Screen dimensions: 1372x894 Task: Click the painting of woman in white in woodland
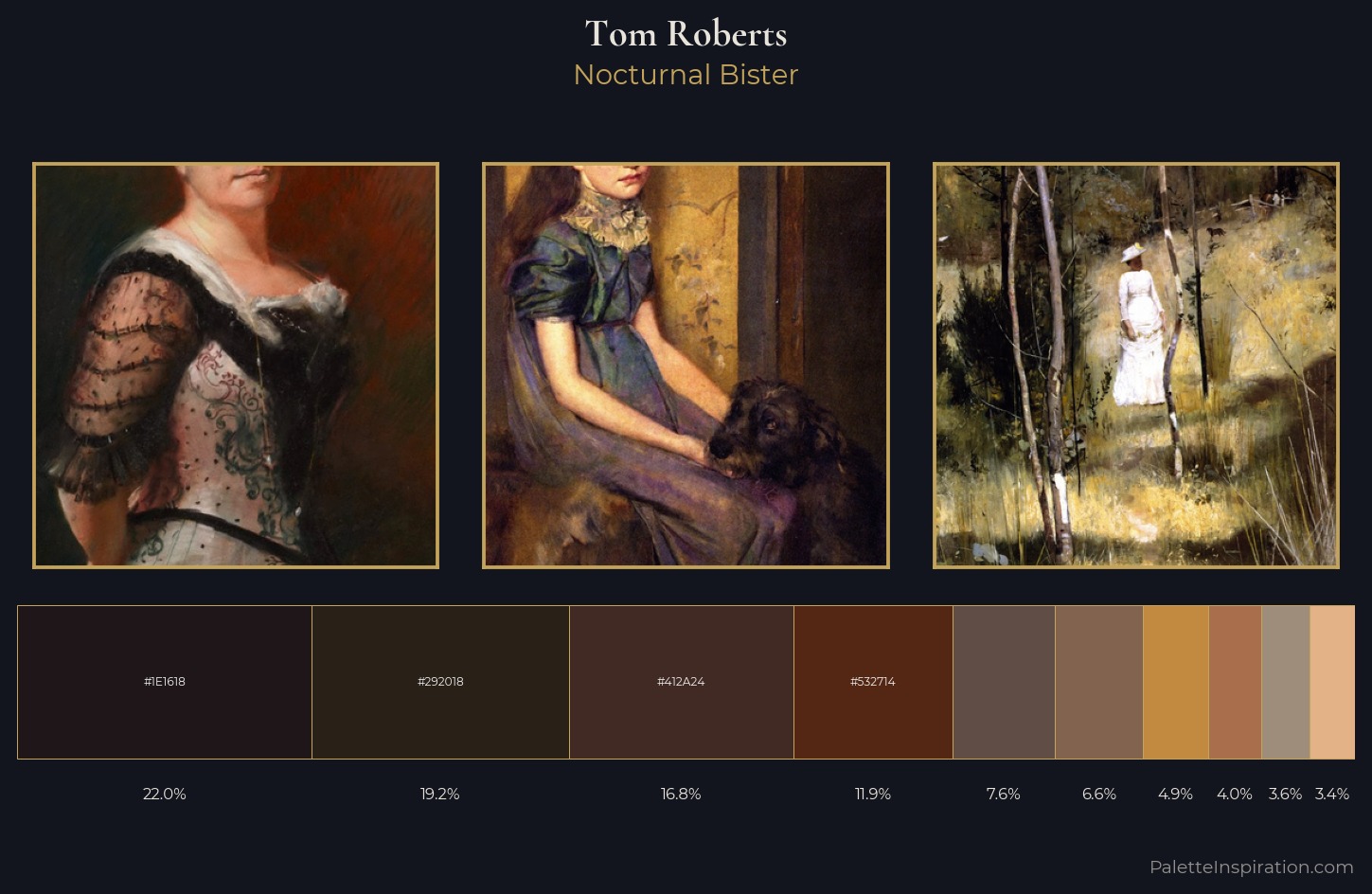pyautogui.click(x=1136, y=366)
